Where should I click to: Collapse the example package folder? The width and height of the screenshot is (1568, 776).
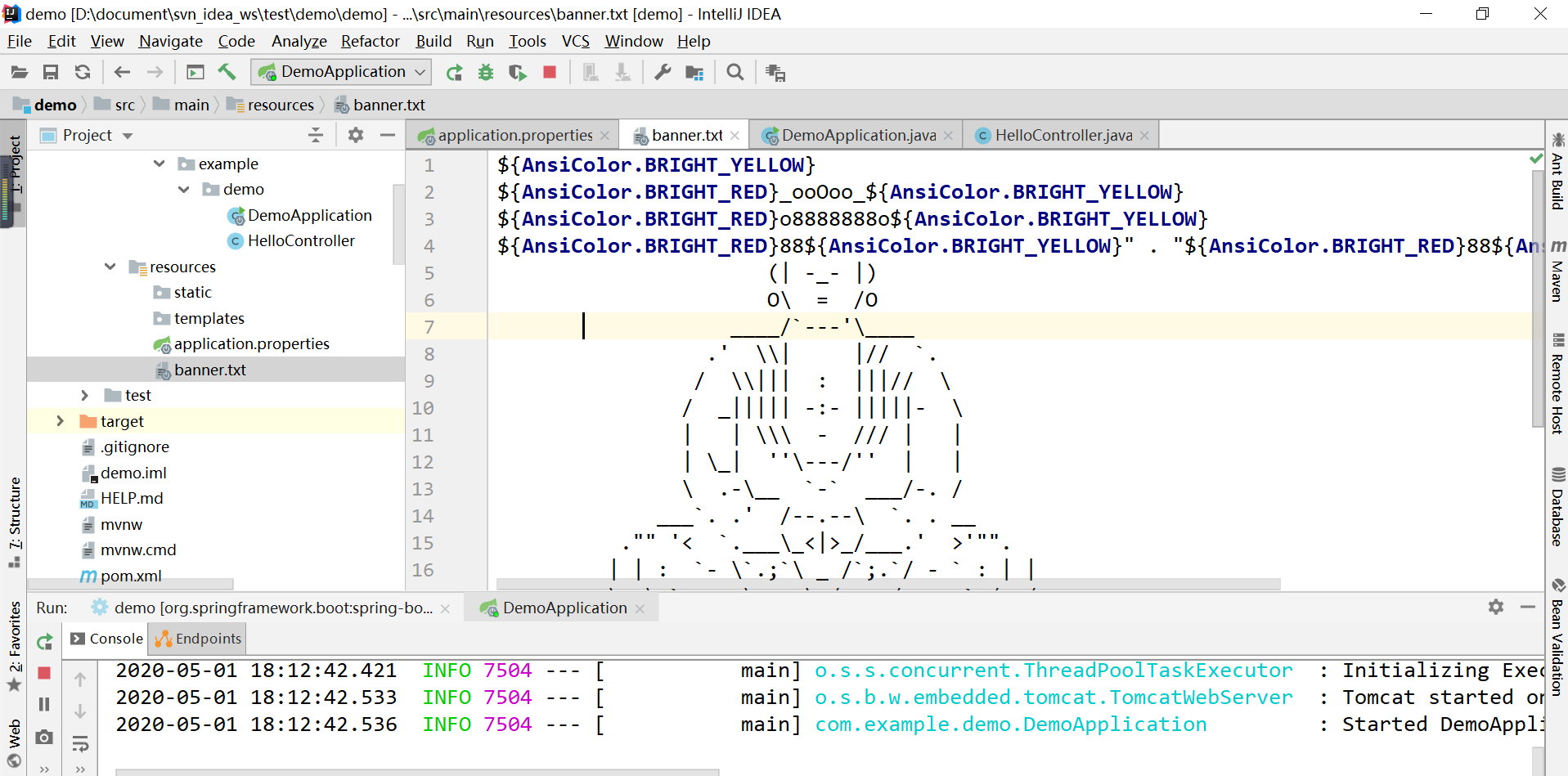(159, 164)
